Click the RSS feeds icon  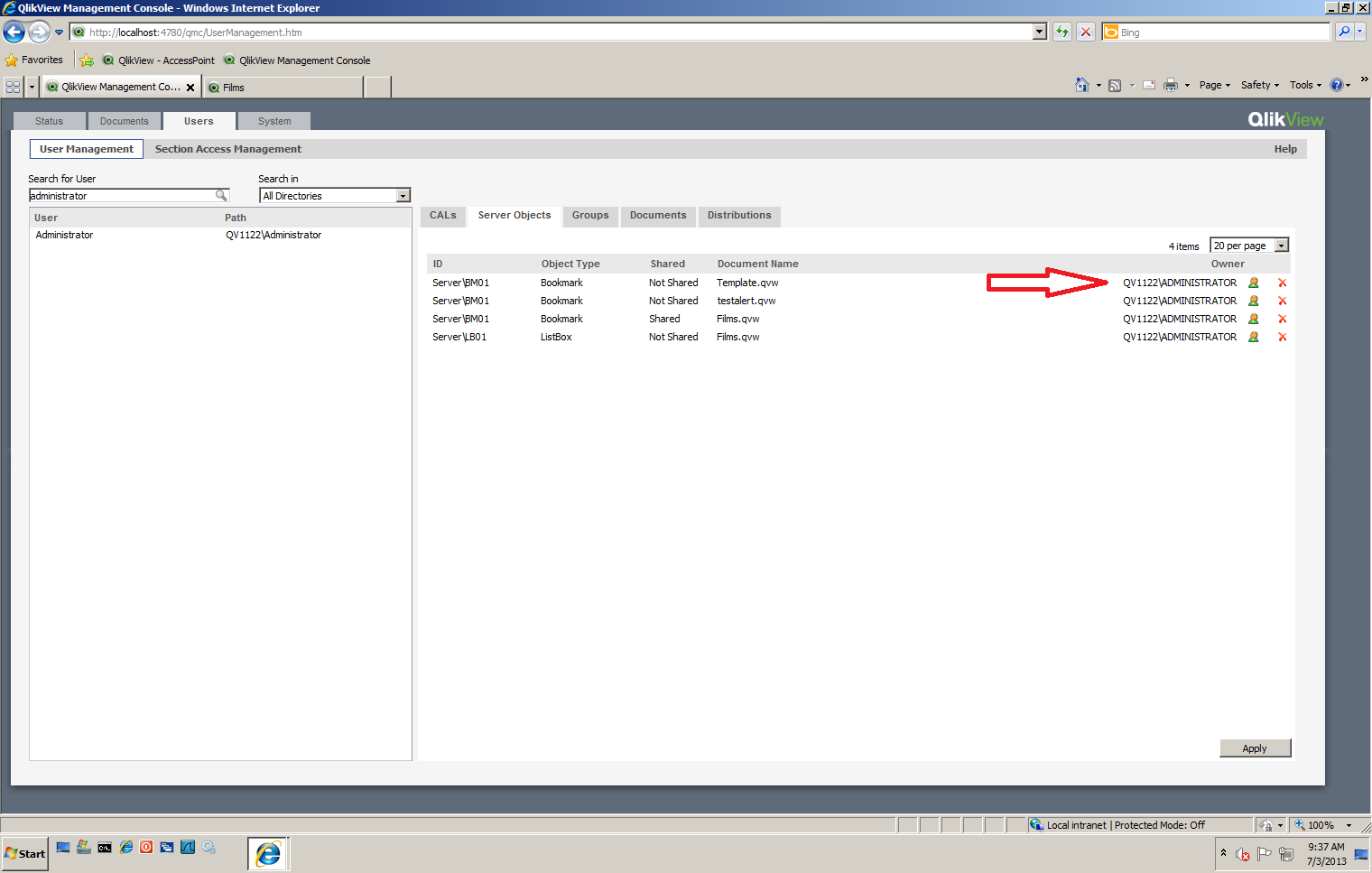pos(1115,86)
